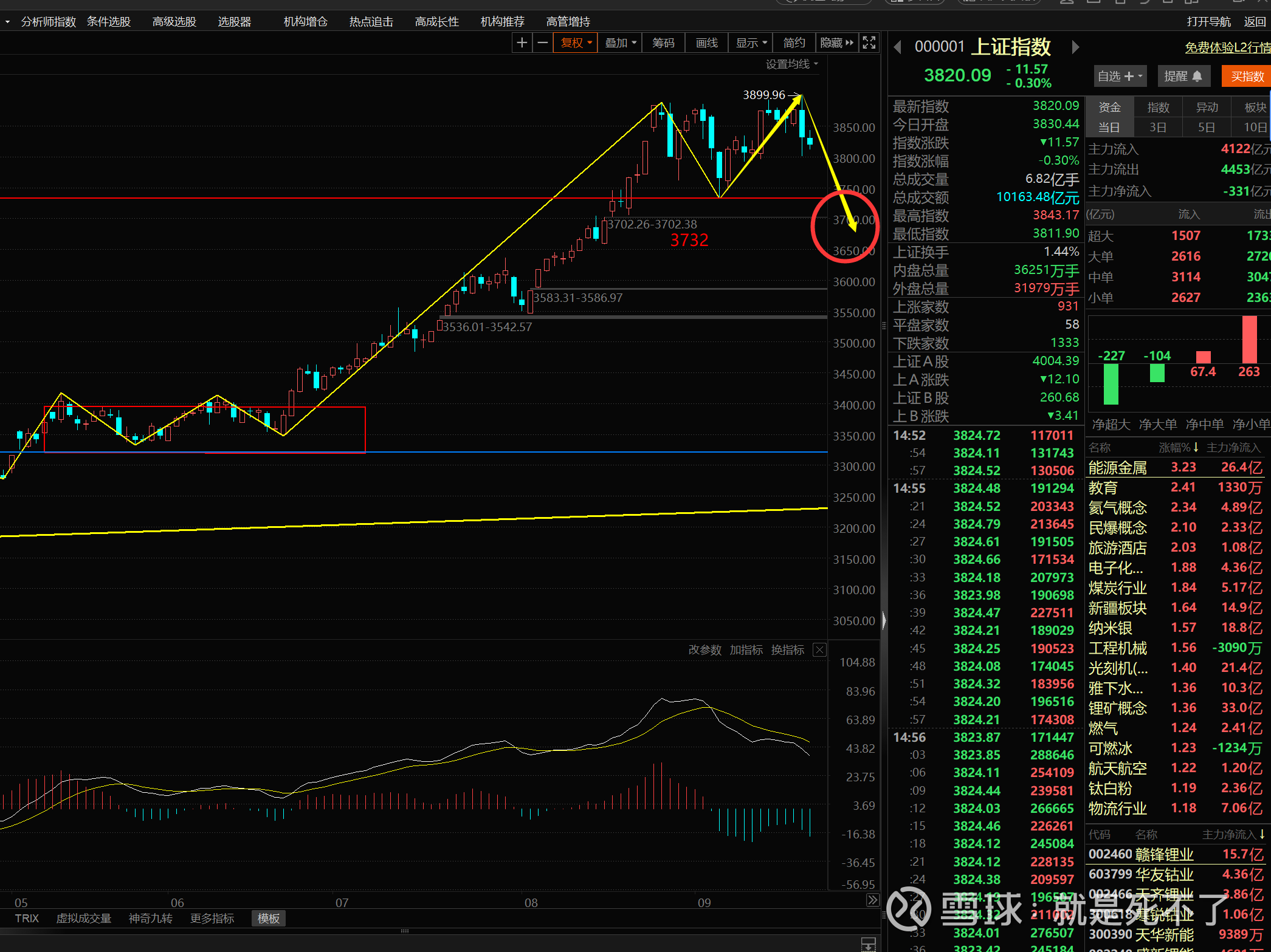The height and width of the screenshot is (952, 1271).
Task: Toggle 筹码 chip distribution view
Action: click(x=663, y=43)
